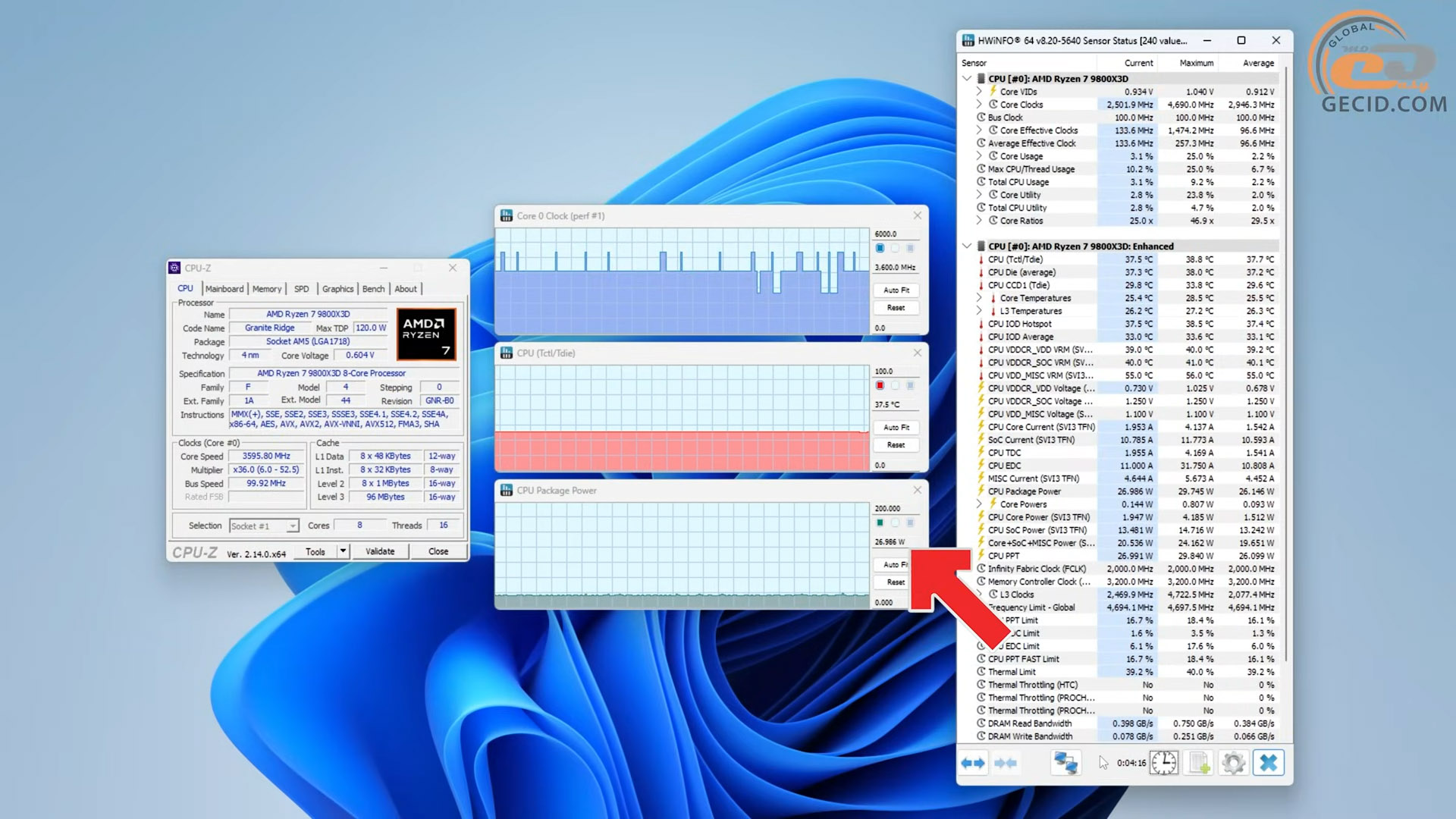Click the Validate button in CPU-Z
1456x819 pixels.
[x=380, y=551]
